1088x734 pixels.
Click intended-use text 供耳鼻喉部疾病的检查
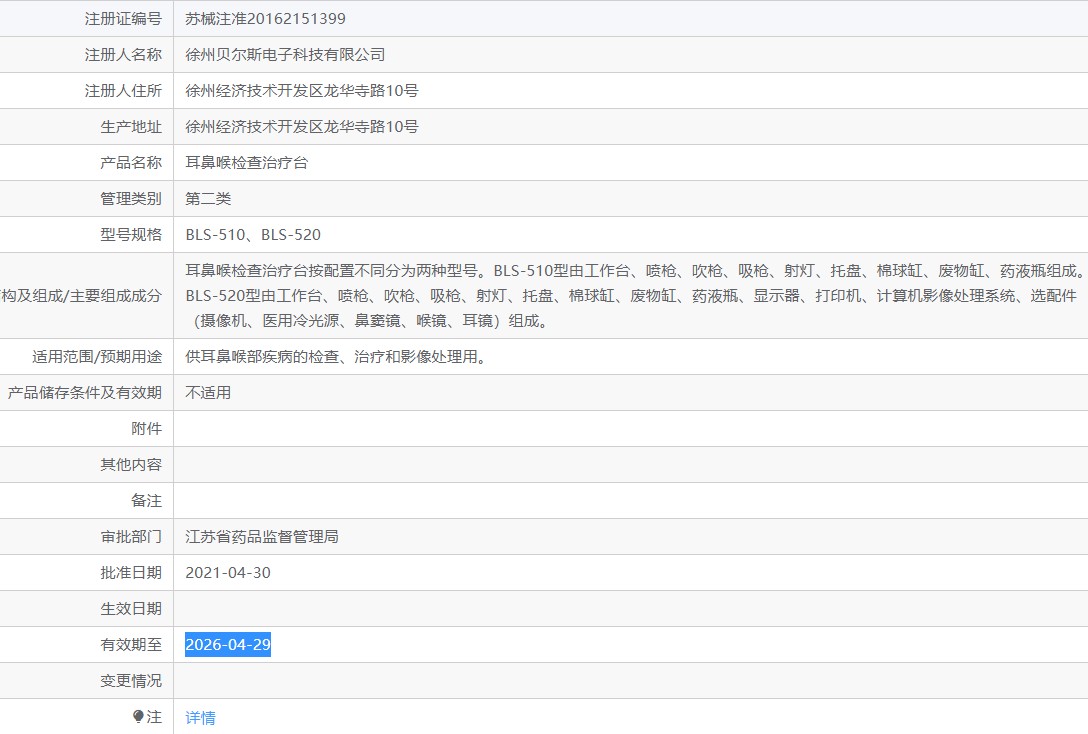[336, 357]
